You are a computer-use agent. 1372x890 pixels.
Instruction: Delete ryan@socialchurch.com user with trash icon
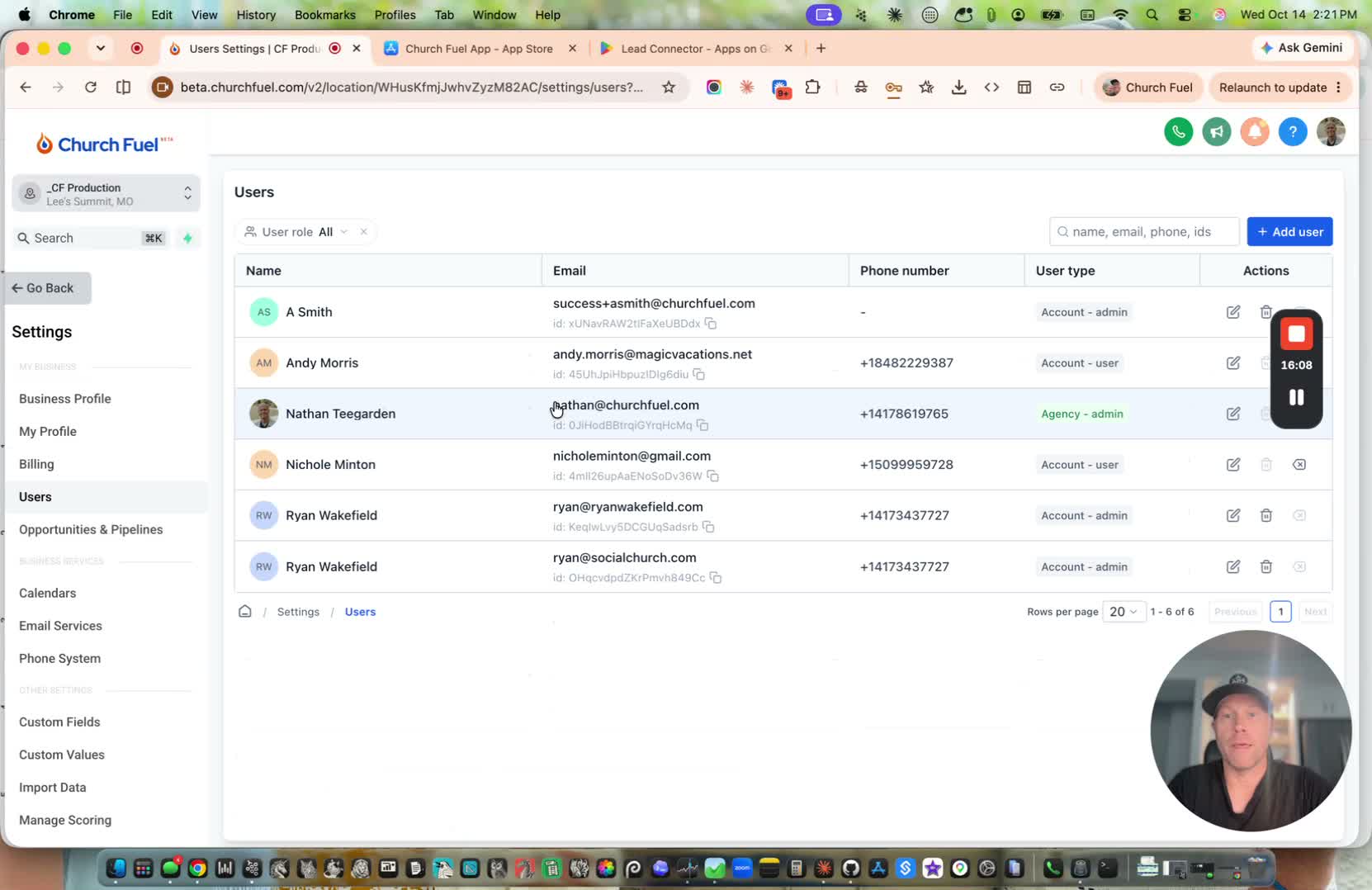point(1266,566)
